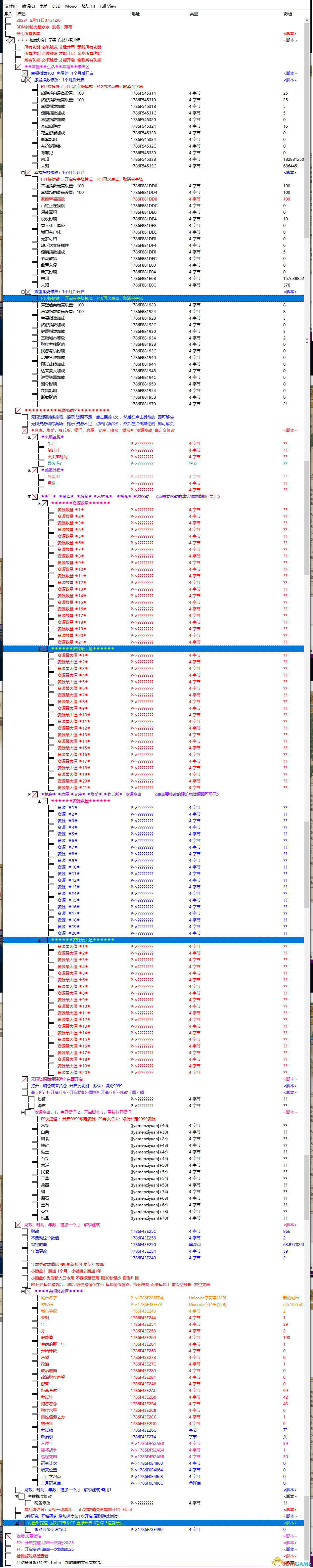Open the Mono menu
This screenshot has width=313, height=1568.
(70, 6)
